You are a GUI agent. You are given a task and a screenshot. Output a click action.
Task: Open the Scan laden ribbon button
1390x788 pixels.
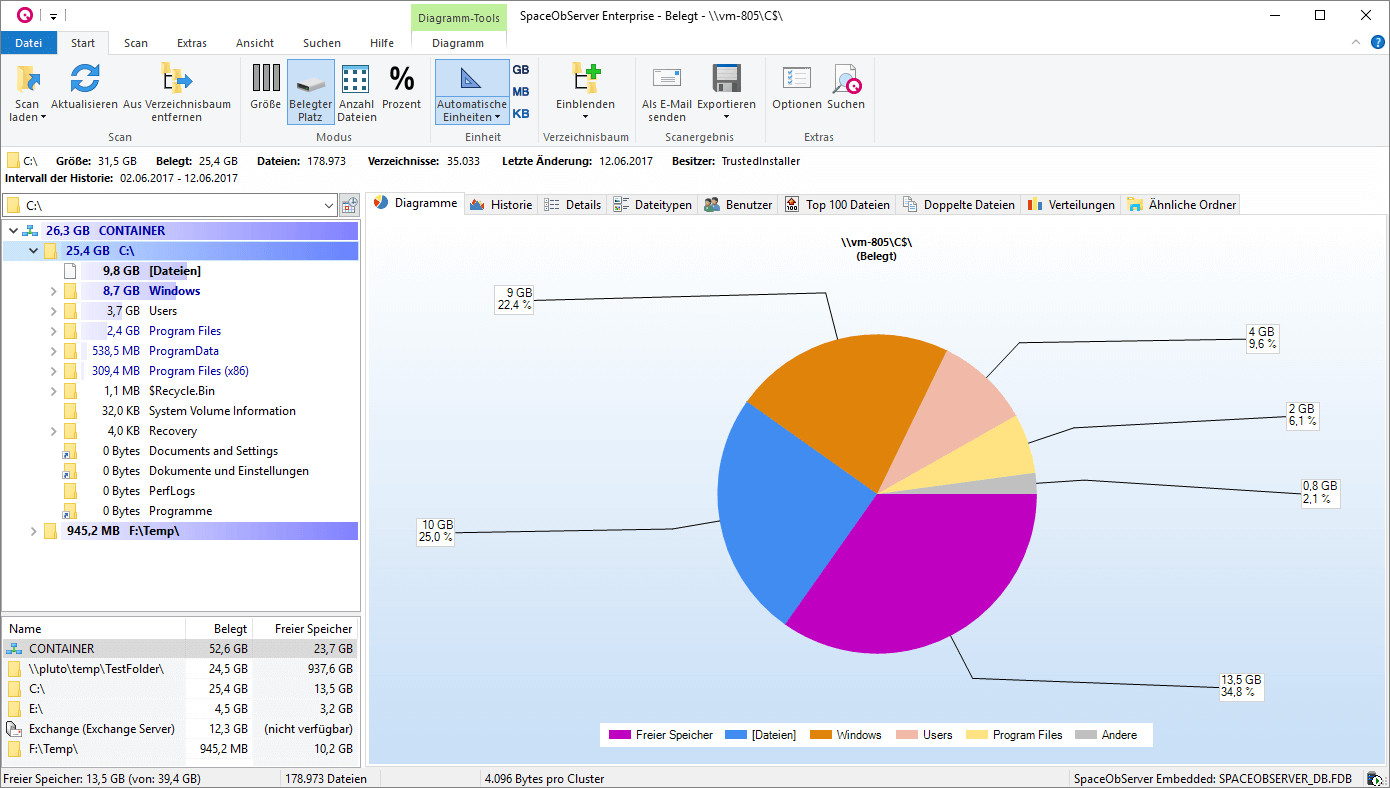27,92
